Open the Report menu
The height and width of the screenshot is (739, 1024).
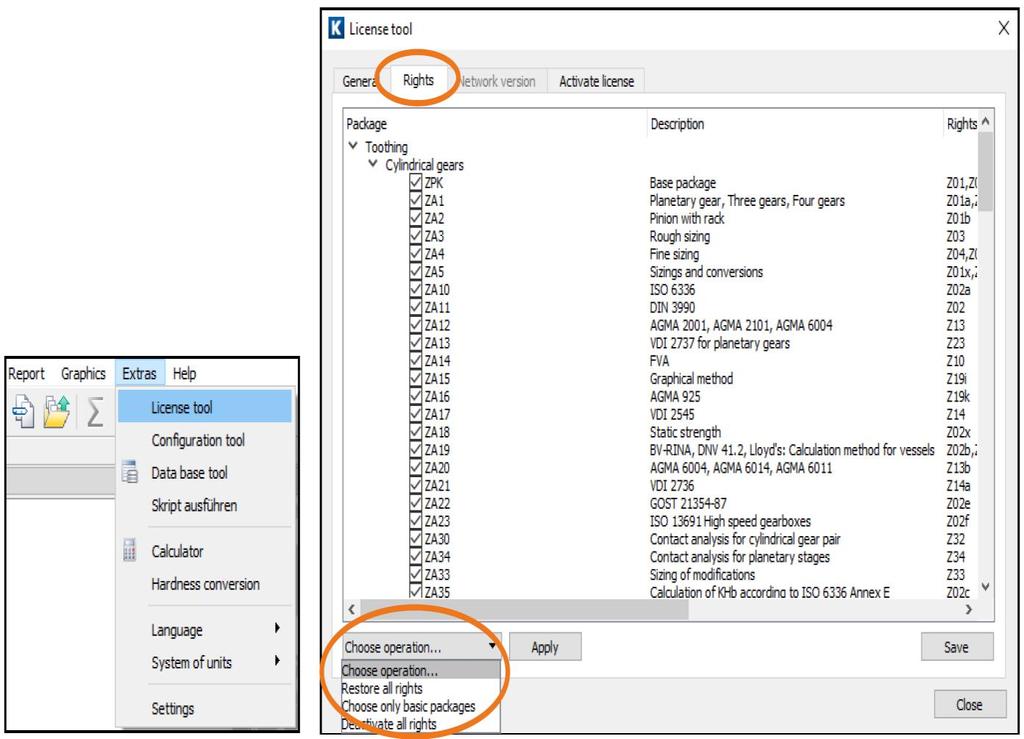click(26, 373)
